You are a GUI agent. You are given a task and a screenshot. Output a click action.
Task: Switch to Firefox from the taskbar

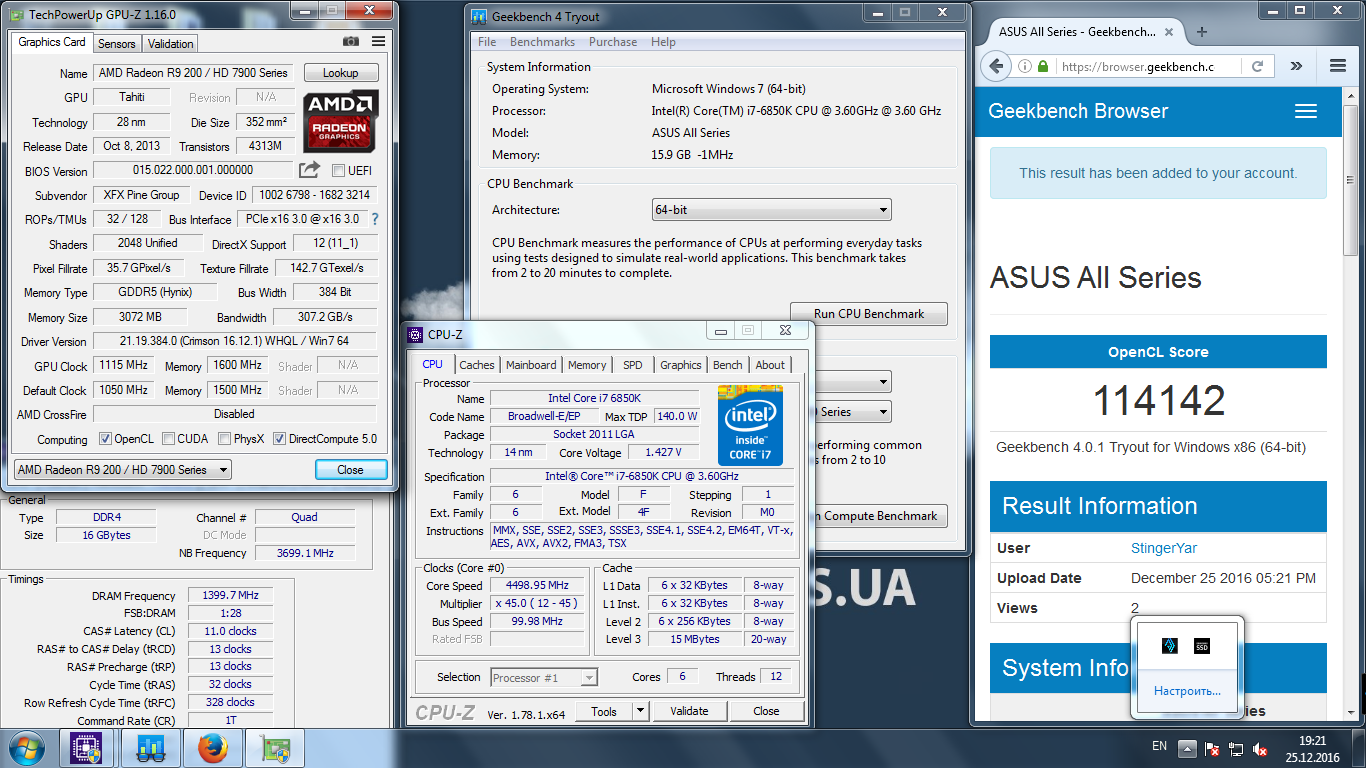click(x=212, y=748)
